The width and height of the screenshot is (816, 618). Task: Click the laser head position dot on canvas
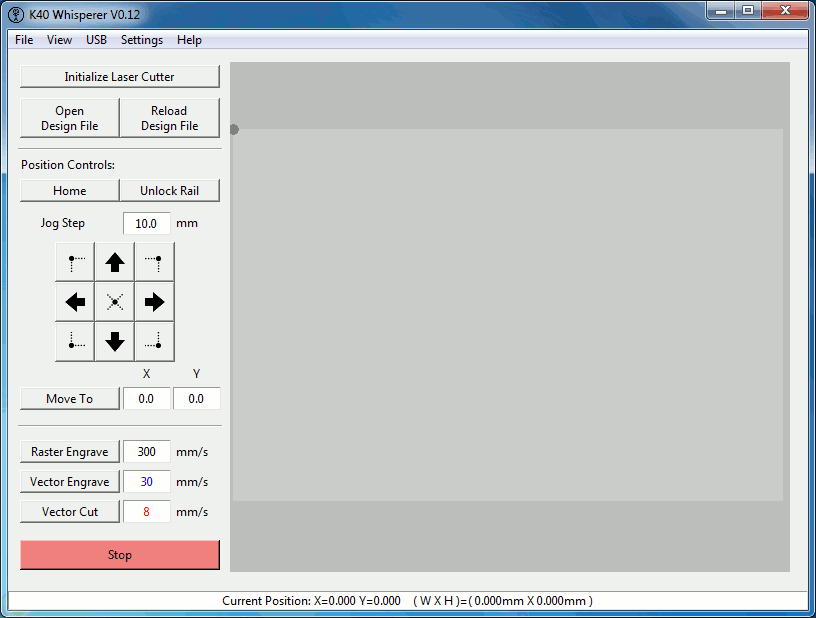tap(234, 129)
